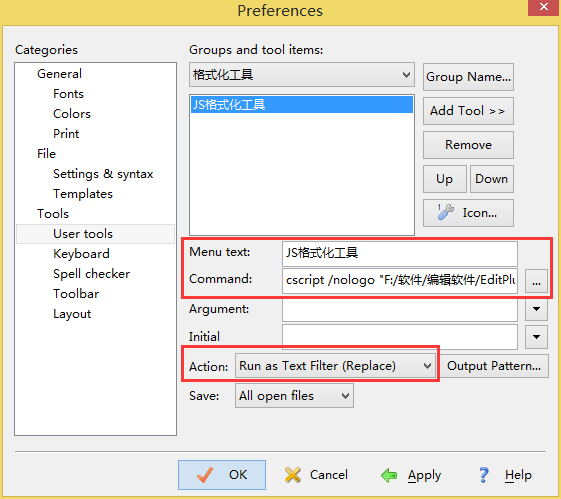Expand the Initial directory dropdown arrow
Screen dimensions: 561x499
pyautogui.click(x=536, y=337)
